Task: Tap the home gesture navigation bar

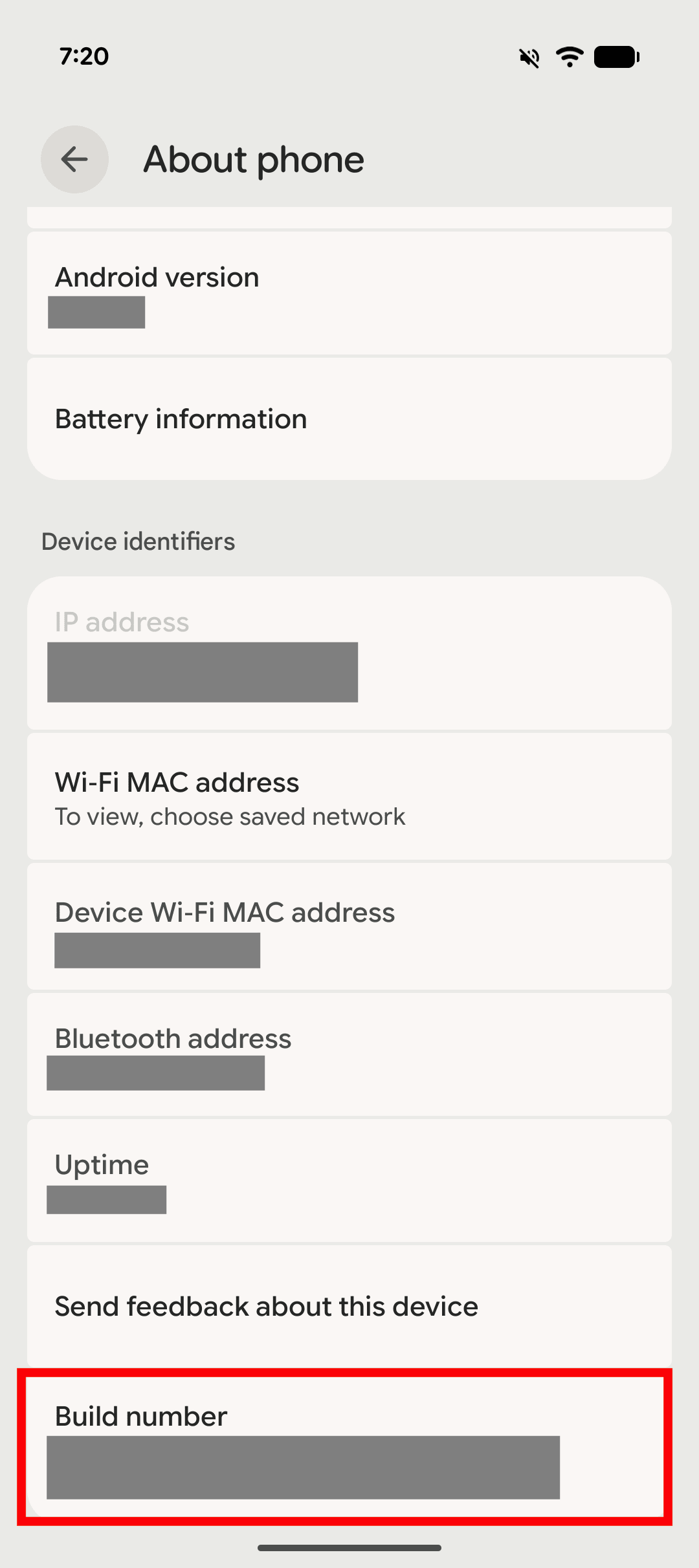Action: pos(349,1548)
